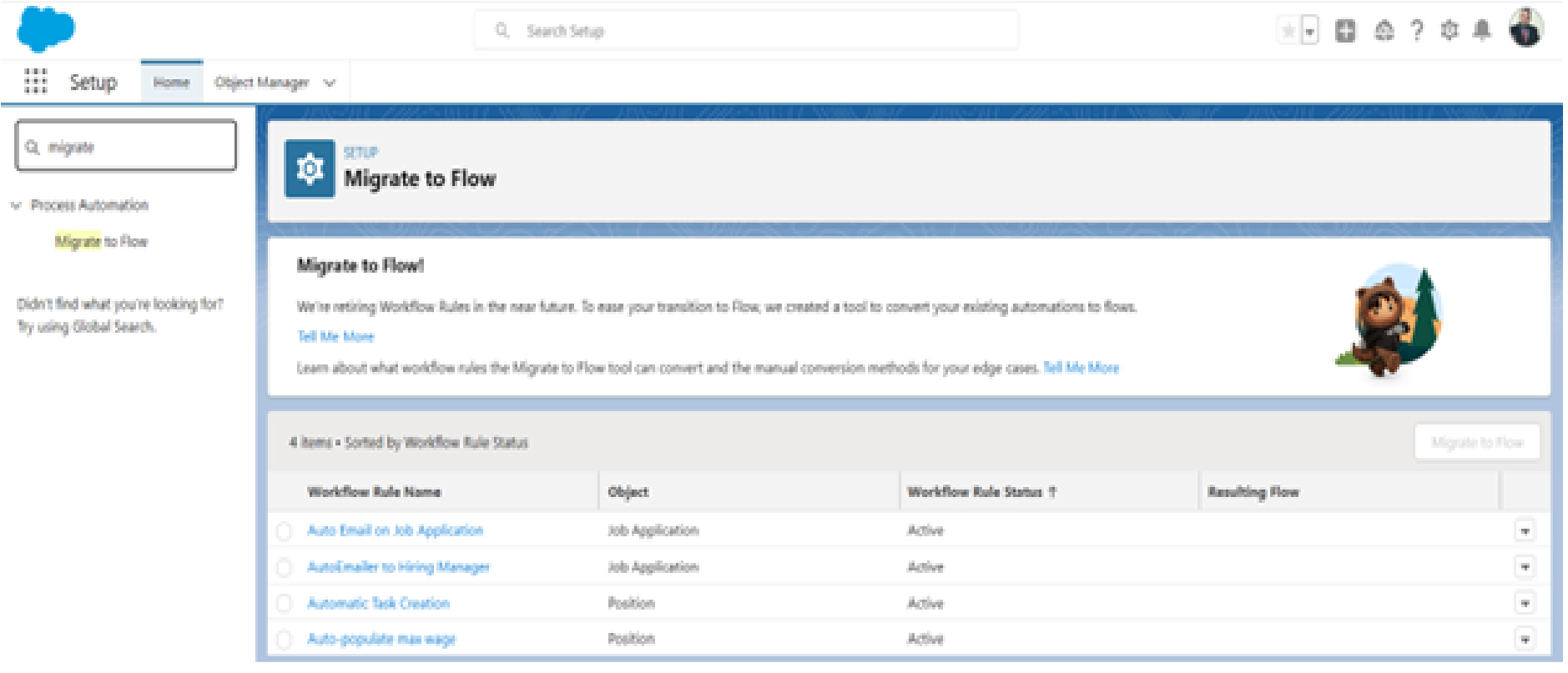Click the 4 items sorted by status text
This screenshot has width=1568, height=673.
pos(409,442)
